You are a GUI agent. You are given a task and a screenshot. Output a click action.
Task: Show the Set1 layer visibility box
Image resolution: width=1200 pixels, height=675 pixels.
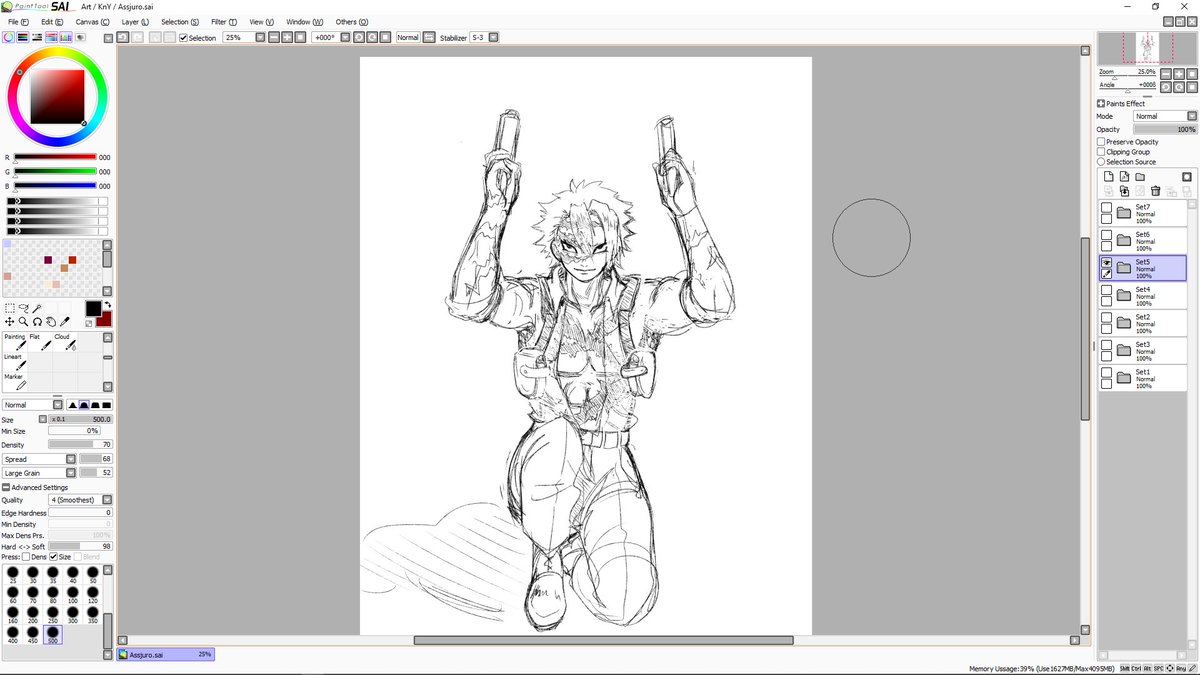click(1106, 374)
